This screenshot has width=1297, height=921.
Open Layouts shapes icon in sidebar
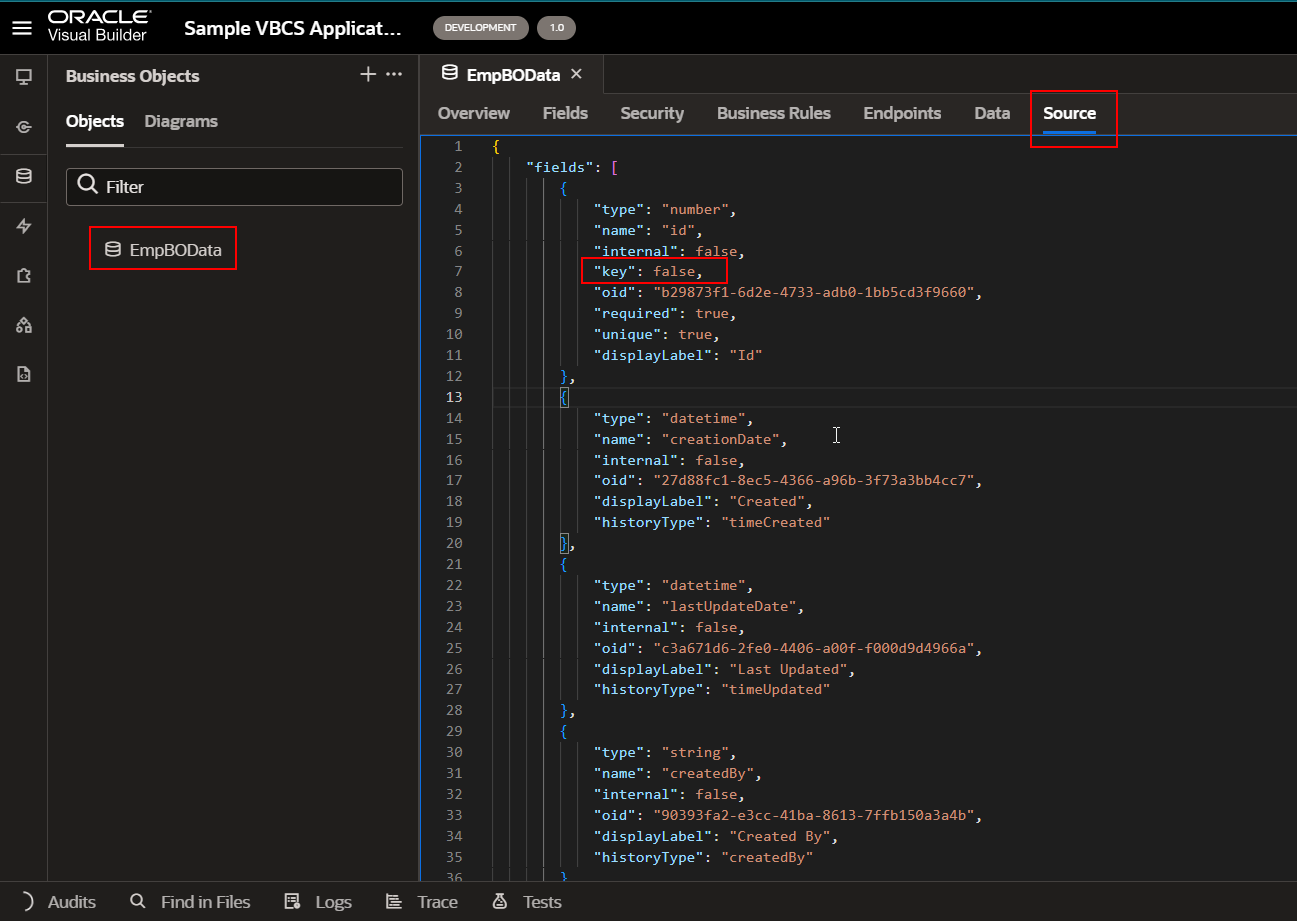pos(24,325)
